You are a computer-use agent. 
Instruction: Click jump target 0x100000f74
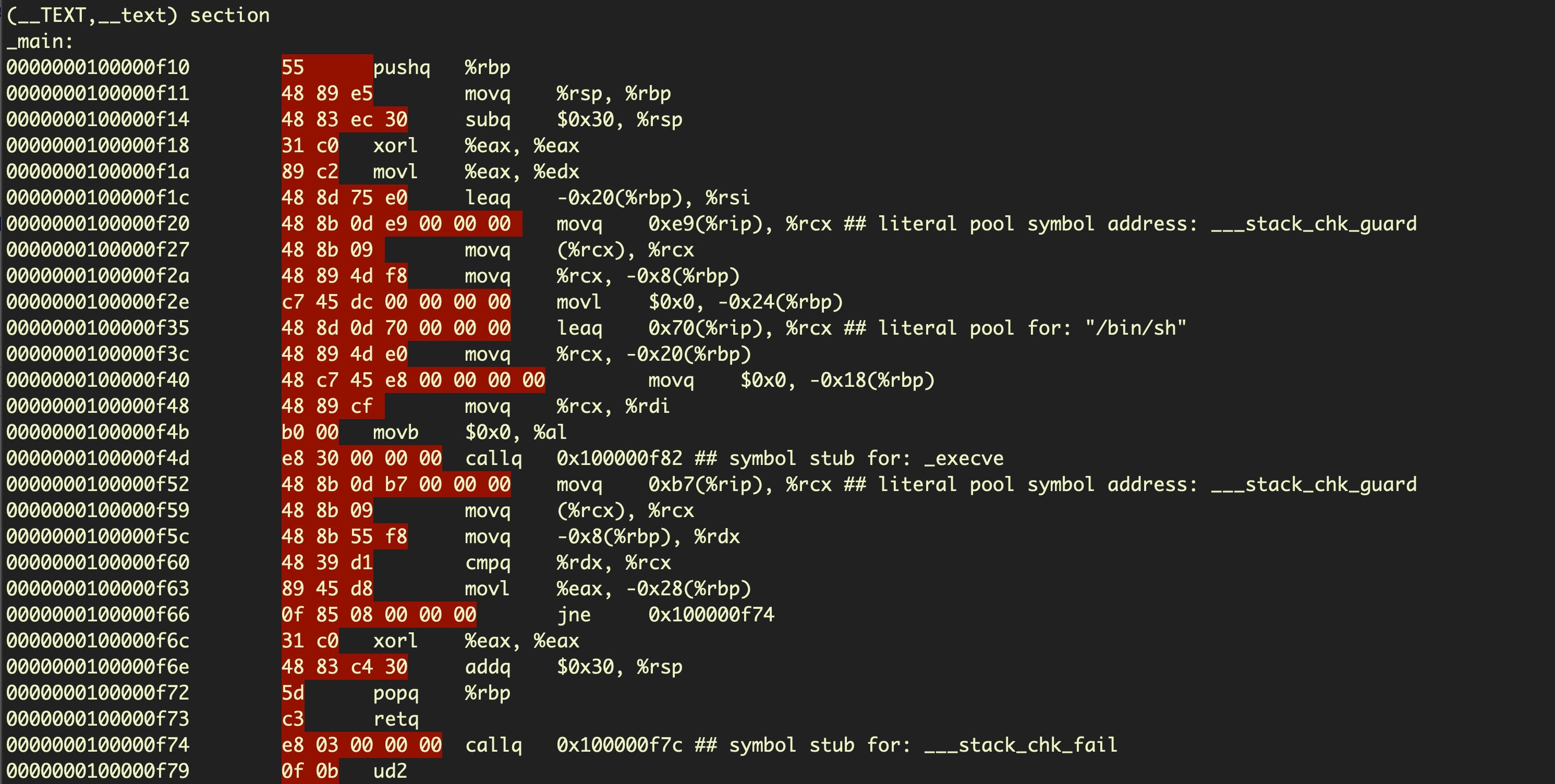(711, 615)
